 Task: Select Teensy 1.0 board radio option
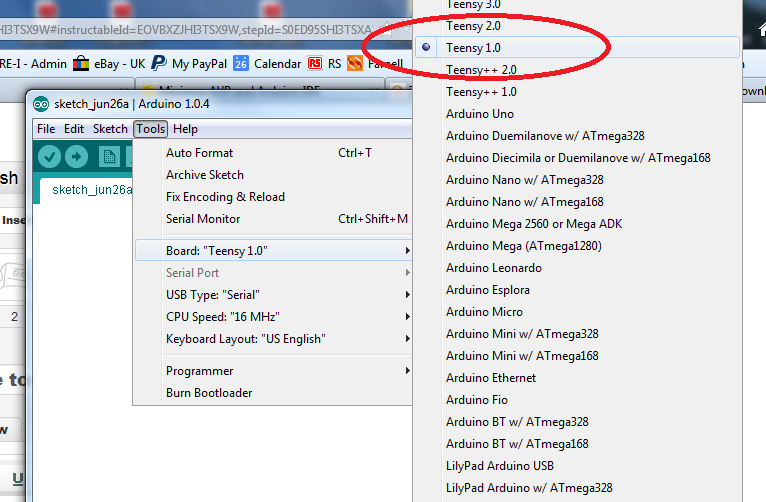coord(577,48)
